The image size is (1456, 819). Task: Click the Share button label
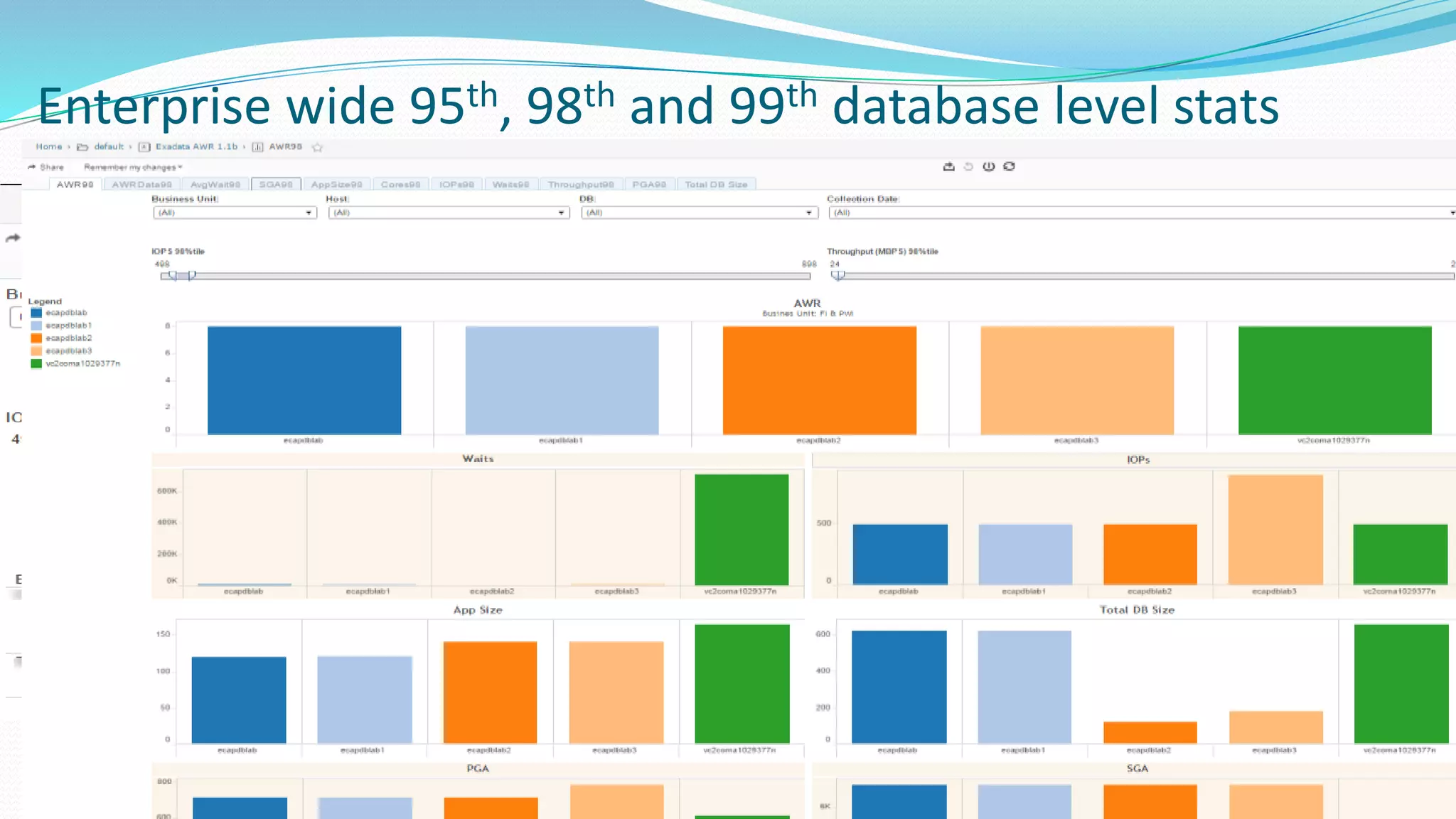point(52,167)
